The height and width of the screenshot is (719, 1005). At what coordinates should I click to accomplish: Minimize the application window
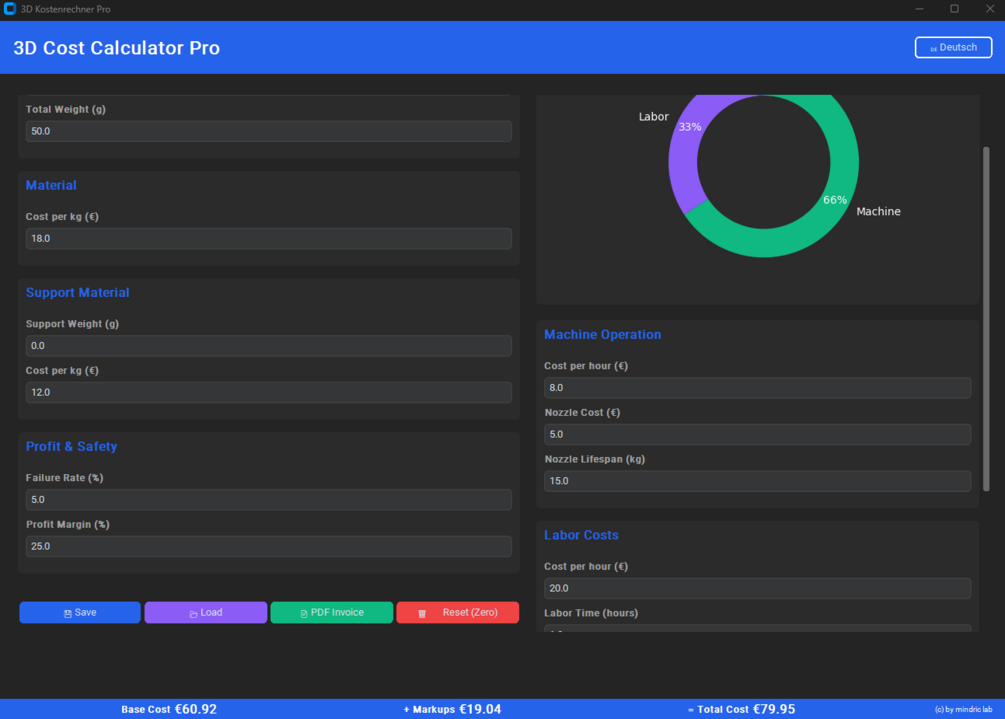point(919,9)
